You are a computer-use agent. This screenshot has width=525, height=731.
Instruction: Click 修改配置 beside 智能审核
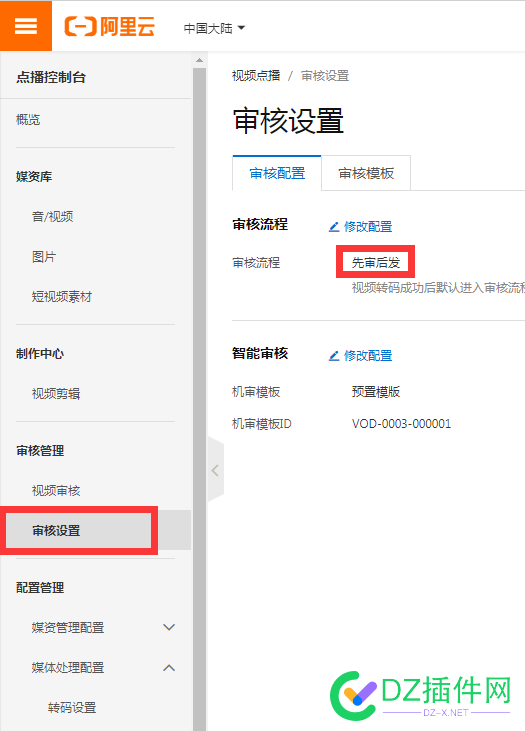368,356
